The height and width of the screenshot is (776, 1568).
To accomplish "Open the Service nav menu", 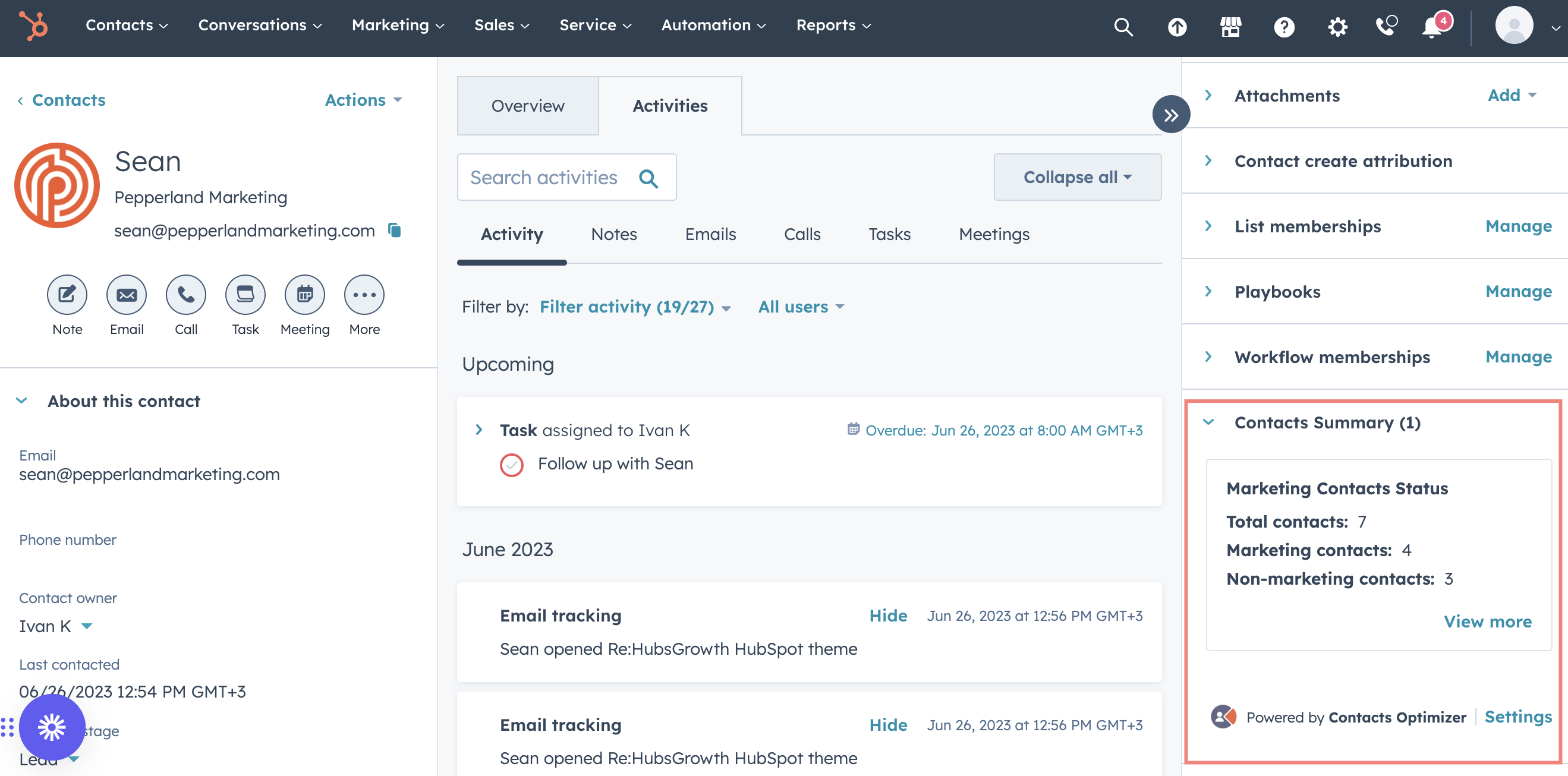I will click(x=596, y=26).
